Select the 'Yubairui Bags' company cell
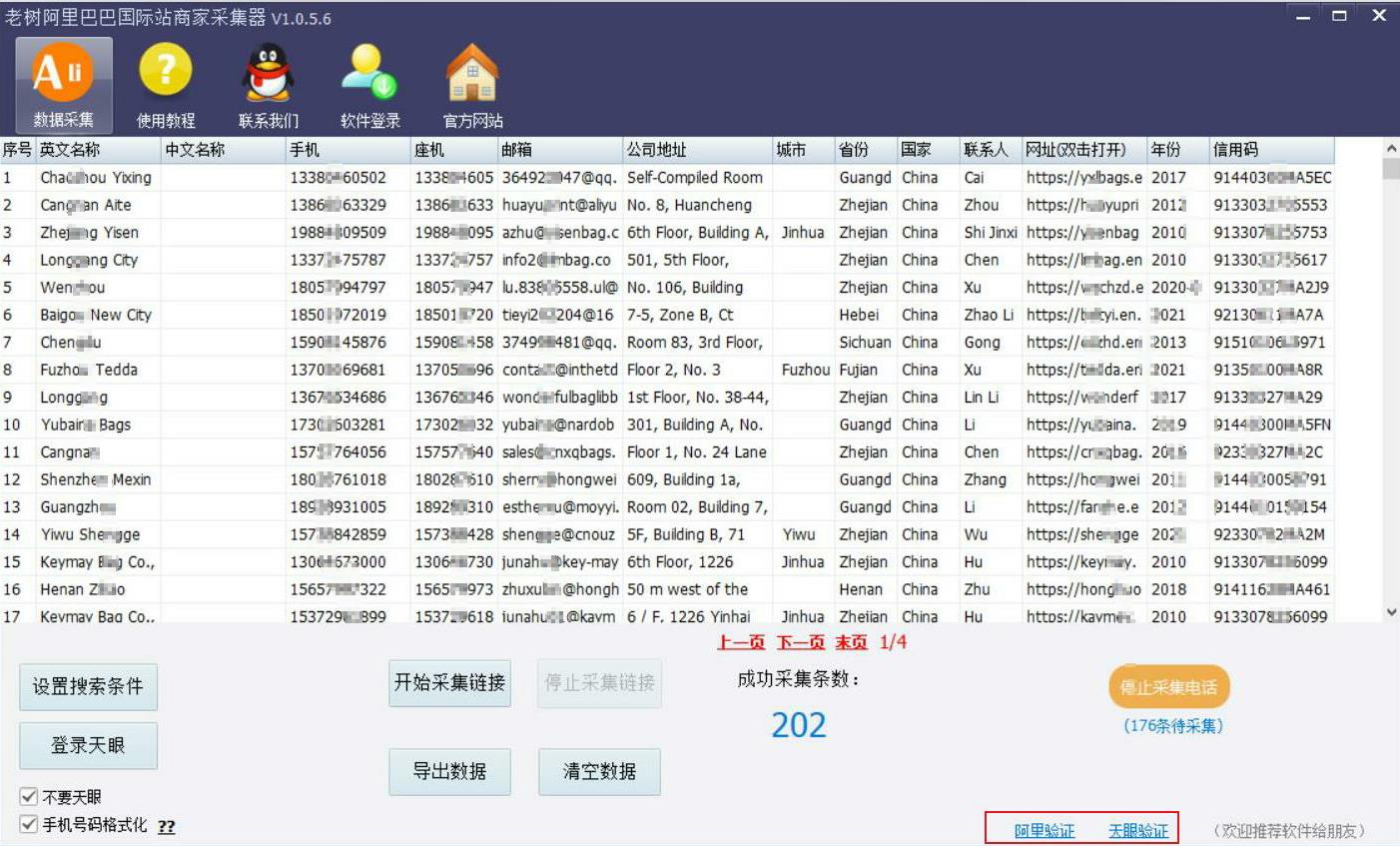Viewport: 1400px width, 846px height. 99,424
